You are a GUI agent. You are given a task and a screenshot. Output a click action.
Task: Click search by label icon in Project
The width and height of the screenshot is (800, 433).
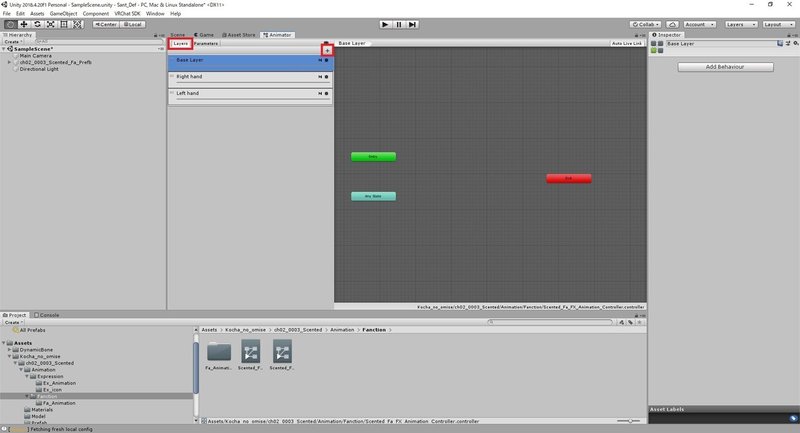tap(631, 322)
